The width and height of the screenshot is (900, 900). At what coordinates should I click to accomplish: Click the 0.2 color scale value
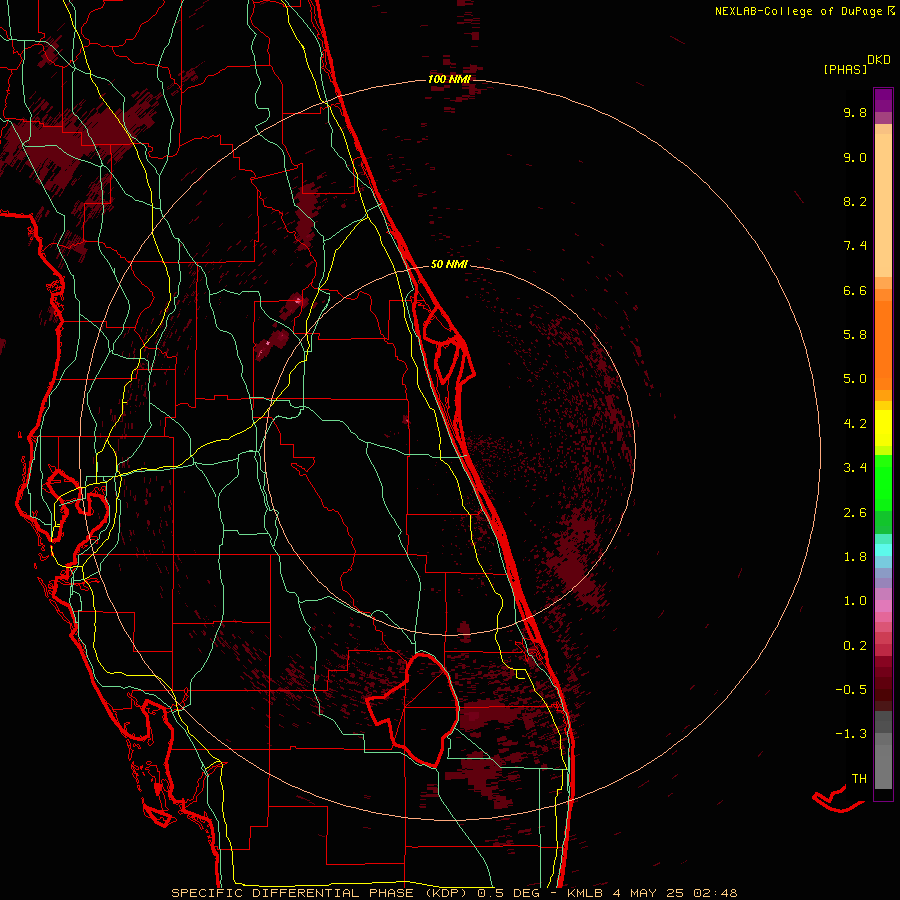(x=855, y=646)
